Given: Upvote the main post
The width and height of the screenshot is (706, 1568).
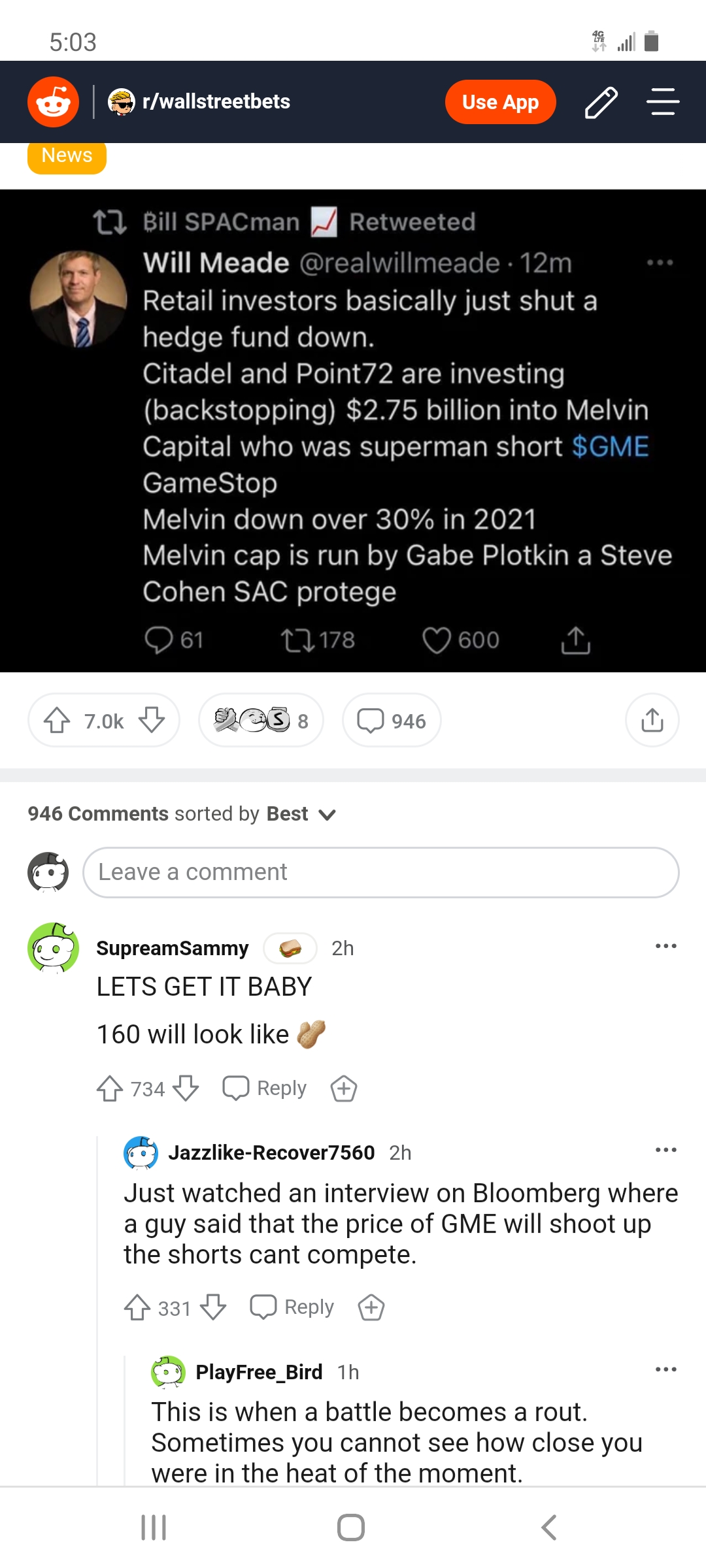Looking at the screenshot, I should (x=57, y=721).
